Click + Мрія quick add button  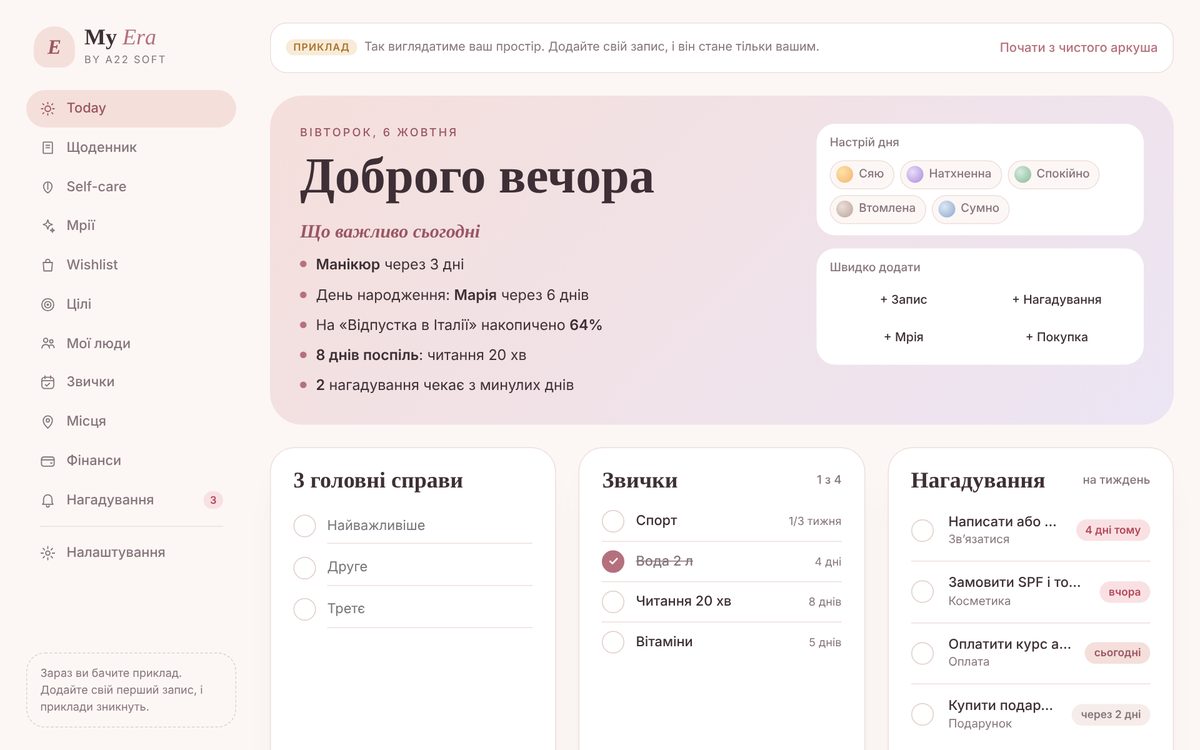(x=904, y=337)
